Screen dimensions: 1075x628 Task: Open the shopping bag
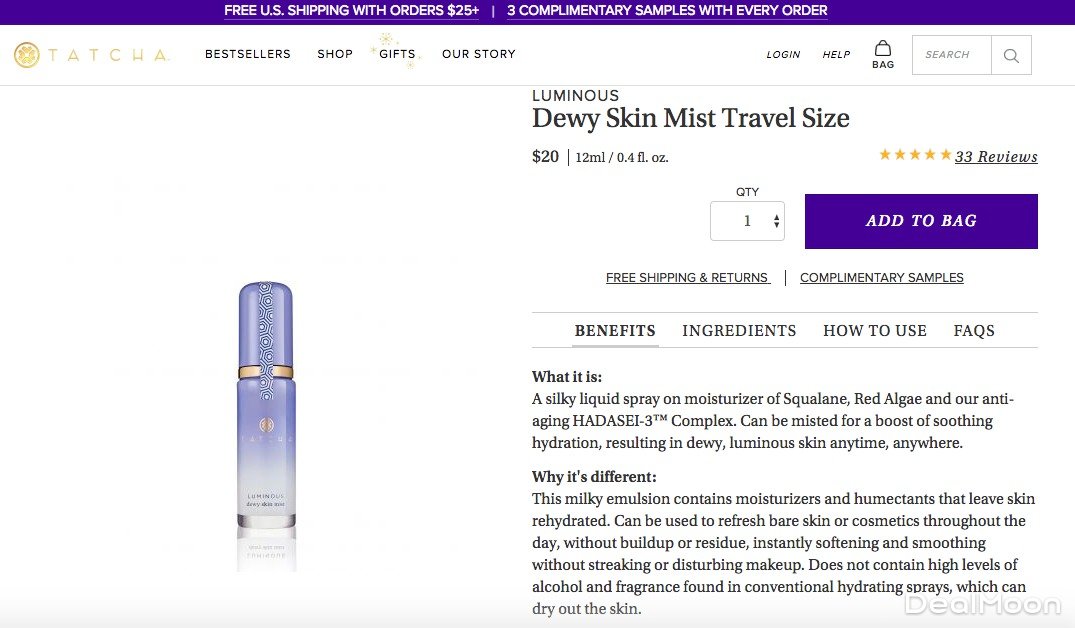coord(883,54)
